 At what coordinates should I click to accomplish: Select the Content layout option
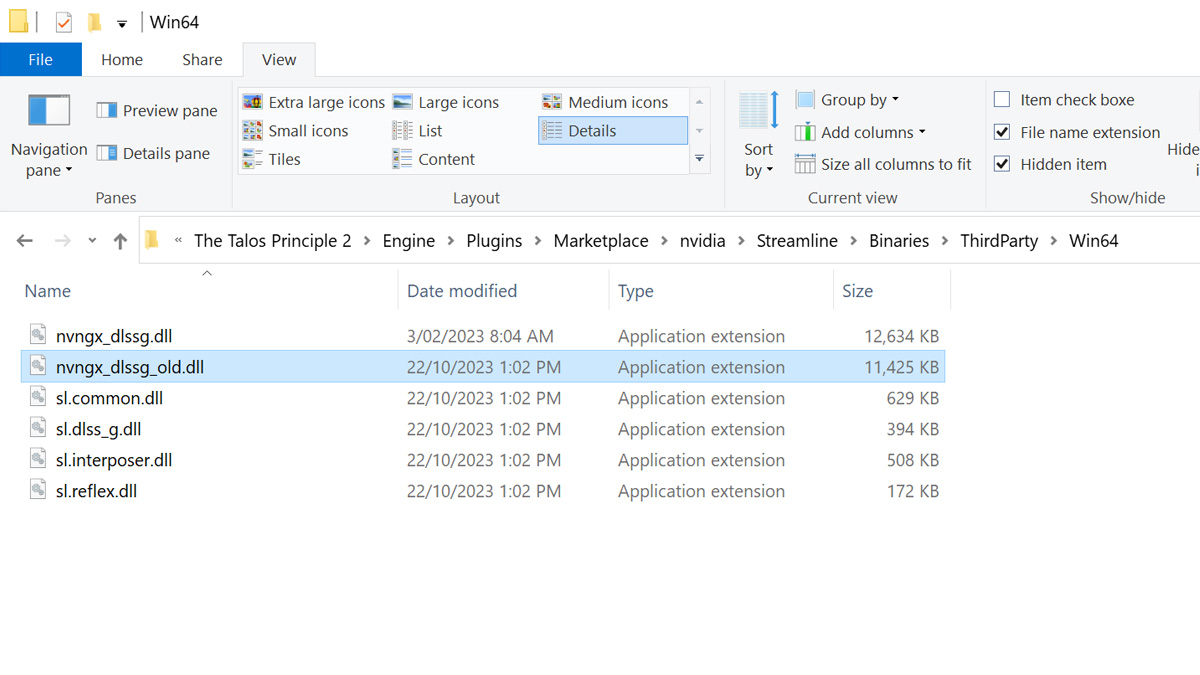[x=434, y=159]
